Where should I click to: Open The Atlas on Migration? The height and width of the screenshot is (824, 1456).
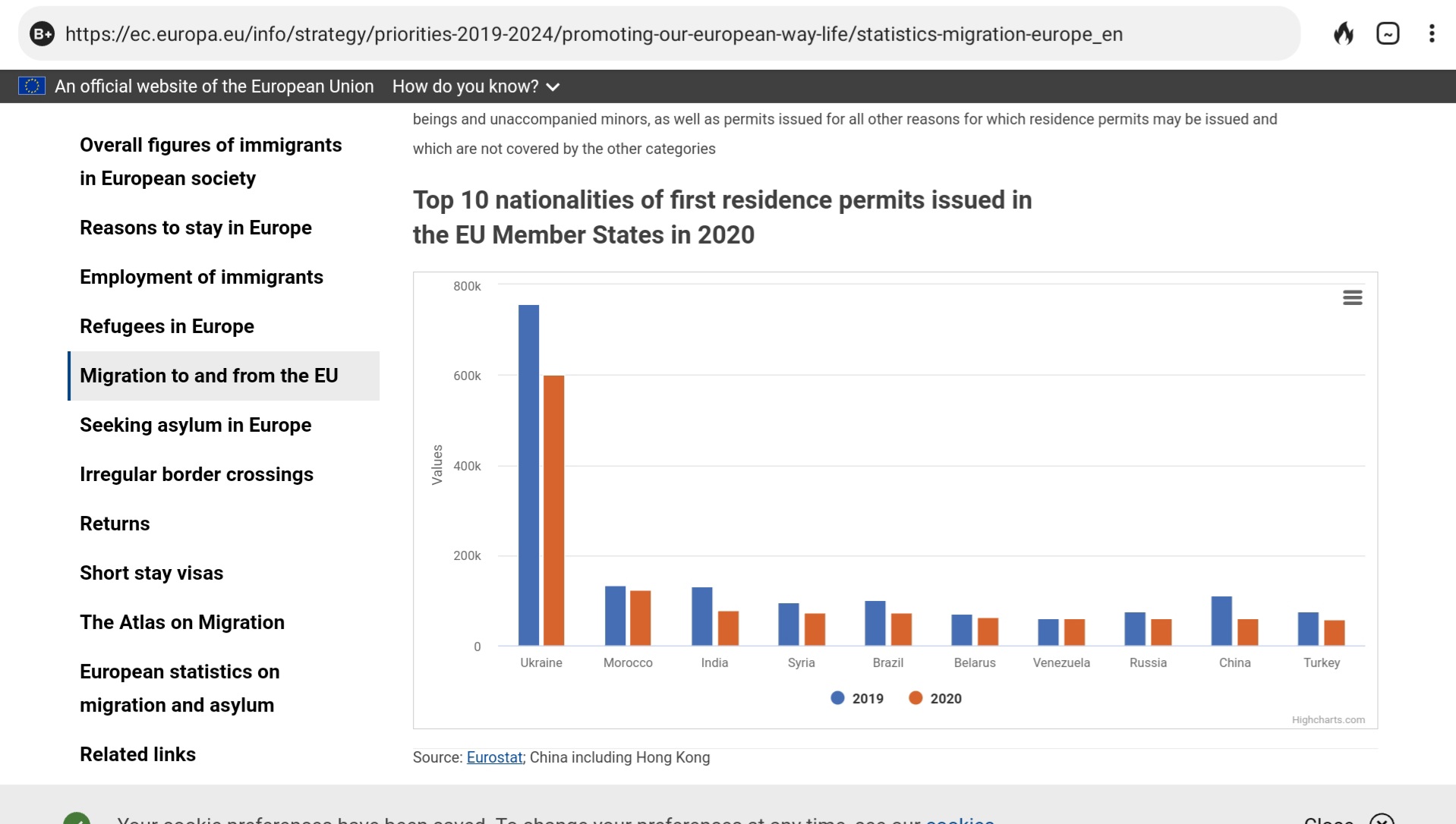coord(182,622)
